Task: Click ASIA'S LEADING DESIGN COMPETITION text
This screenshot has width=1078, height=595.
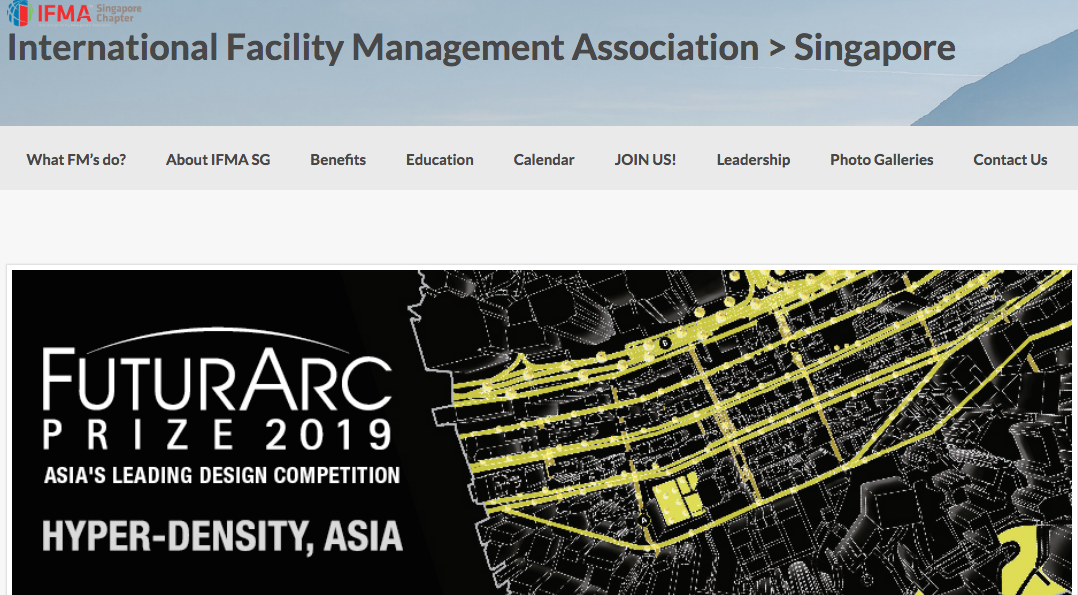Action: [221, 475]
